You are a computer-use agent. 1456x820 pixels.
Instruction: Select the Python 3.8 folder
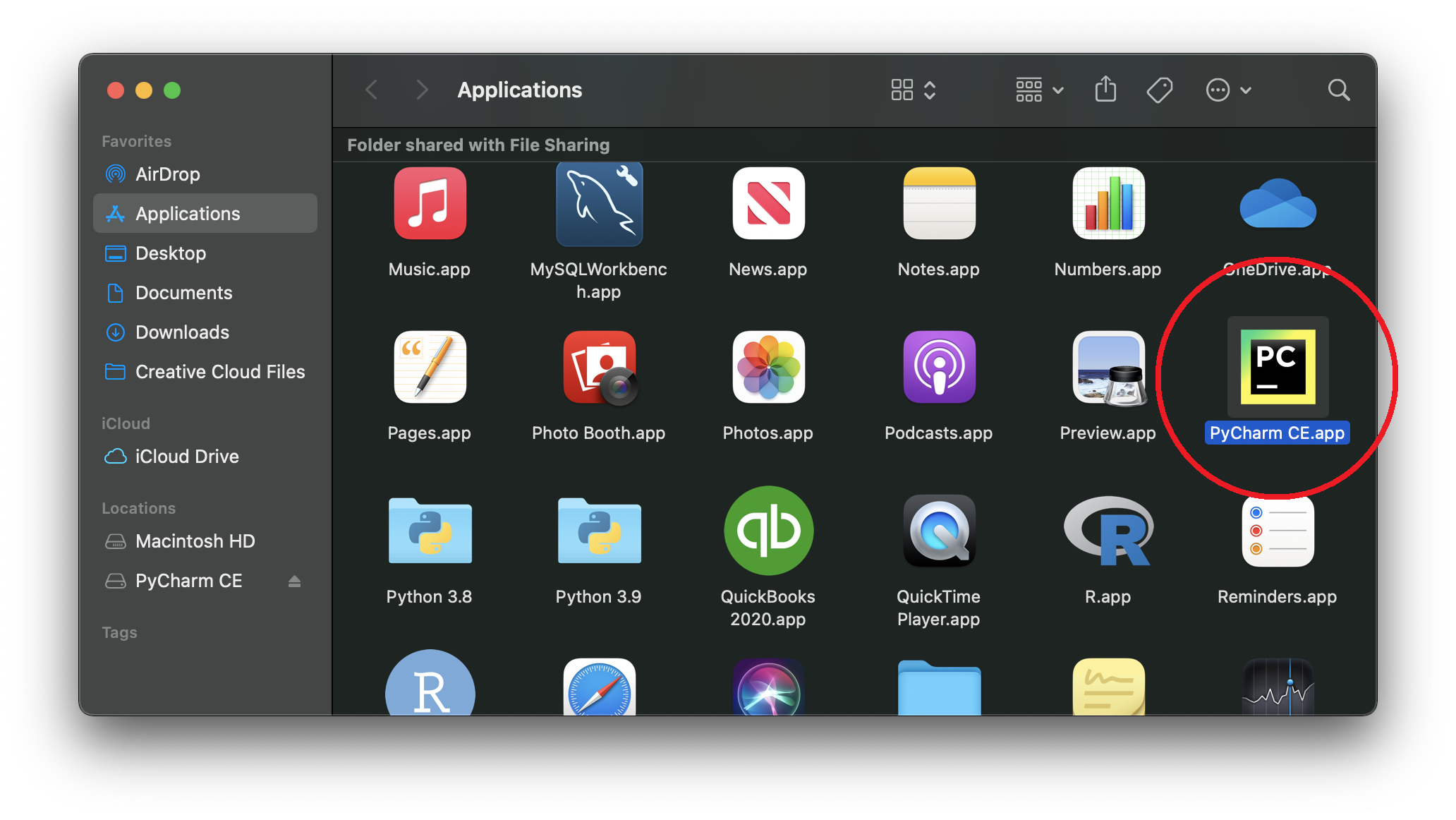point(430,531)
